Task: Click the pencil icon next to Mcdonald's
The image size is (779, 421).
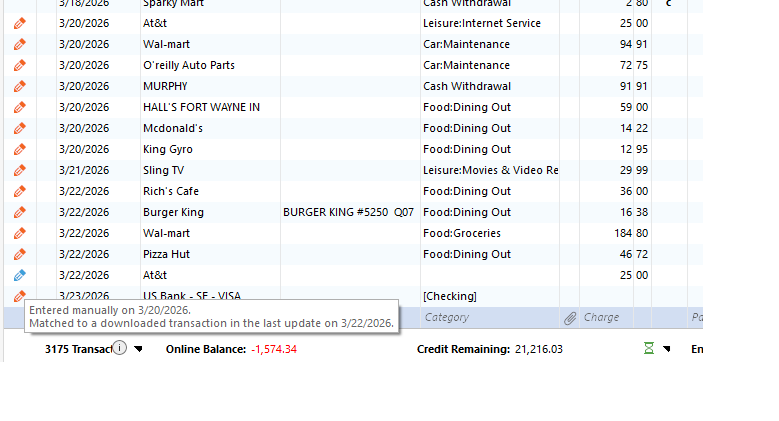Action: [19, 128]
